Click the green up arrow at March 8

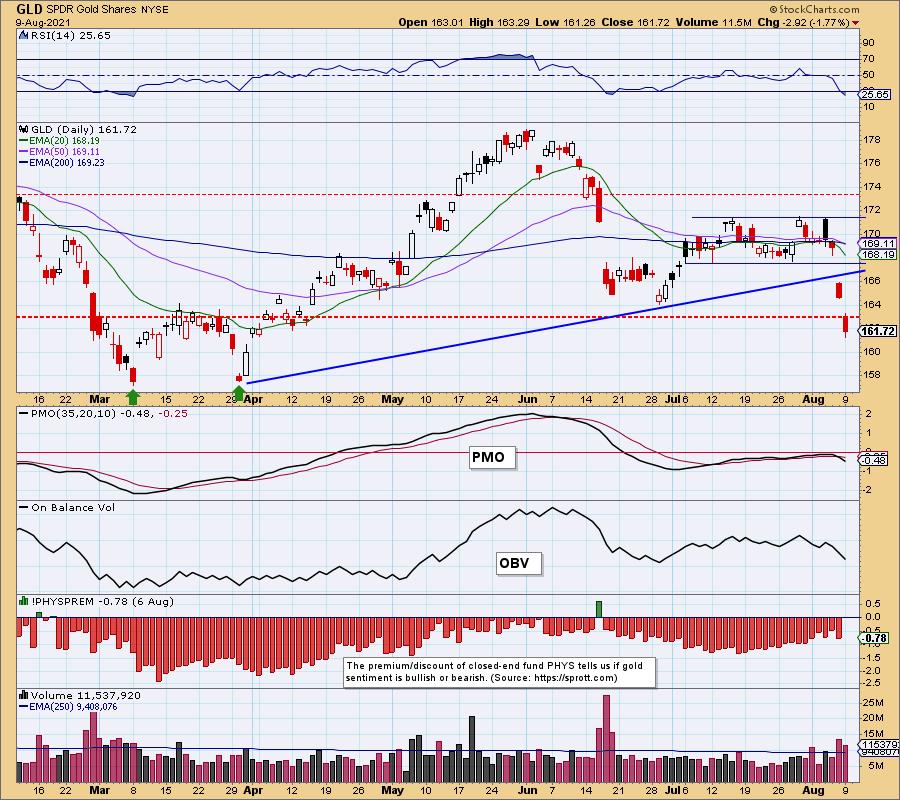click(x=133, y=397)
